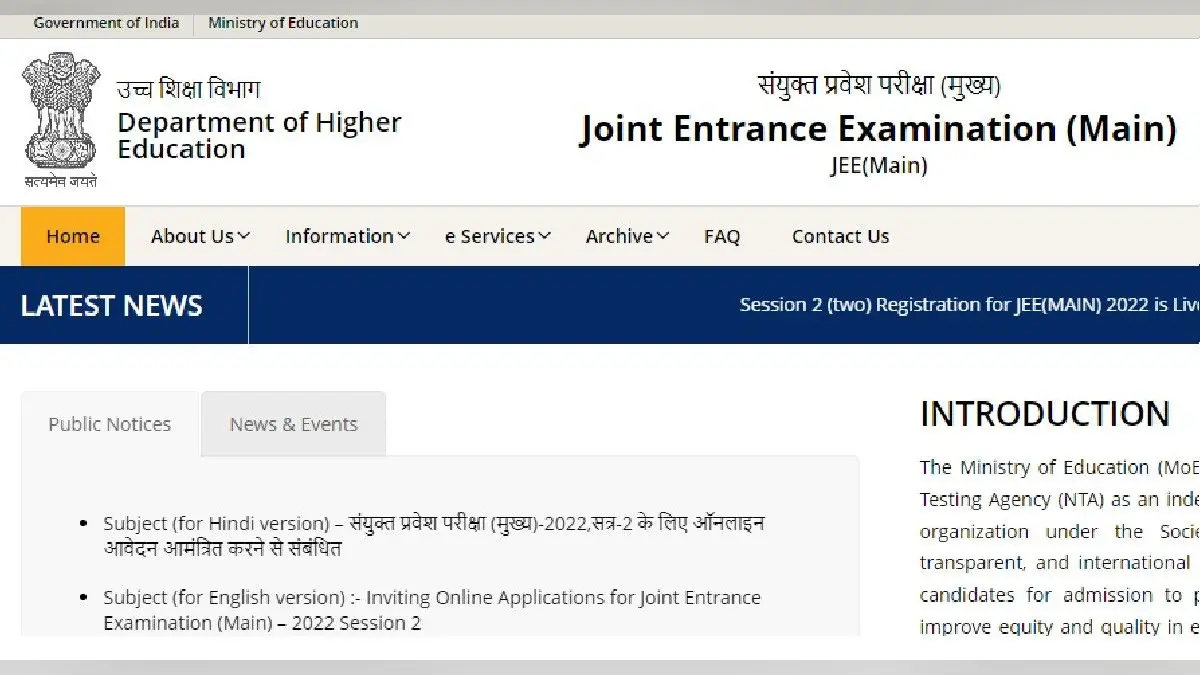Expand the e Services chevron arrow

click(545, 237)
